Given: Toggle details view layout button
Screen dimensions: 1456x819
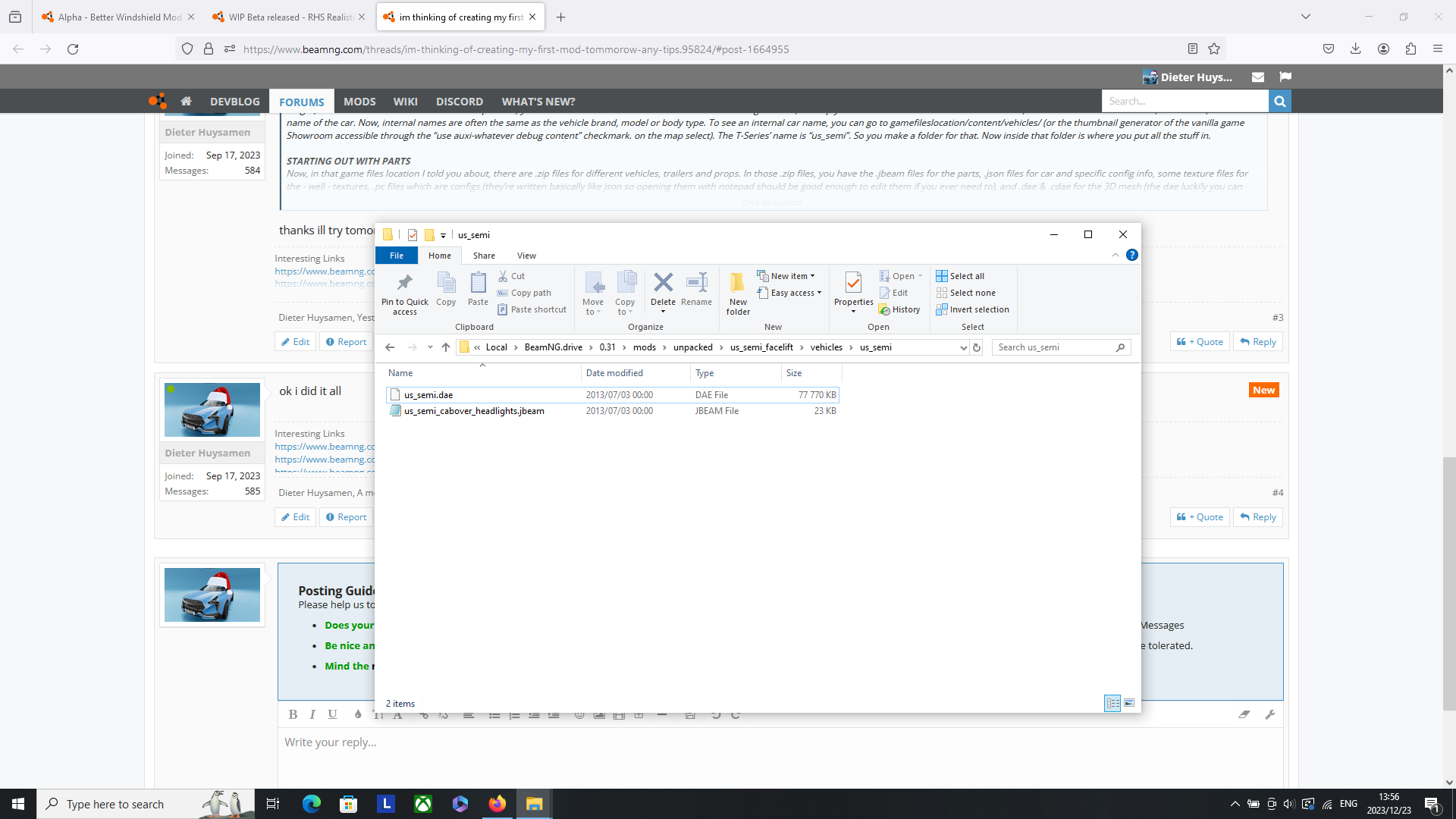Looking at the screenshot, I should click(x=1112, y=703).
